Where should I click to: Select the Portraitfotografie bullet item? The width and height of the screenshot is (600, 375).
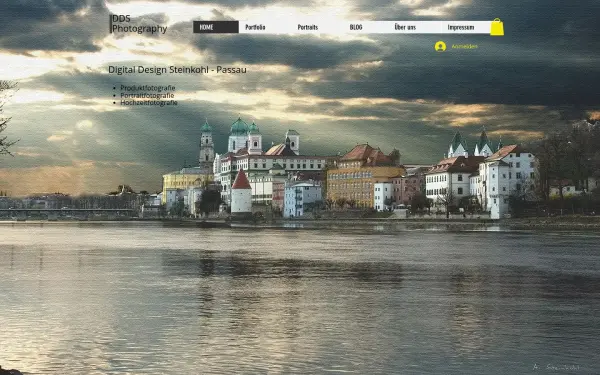point(147,95)
